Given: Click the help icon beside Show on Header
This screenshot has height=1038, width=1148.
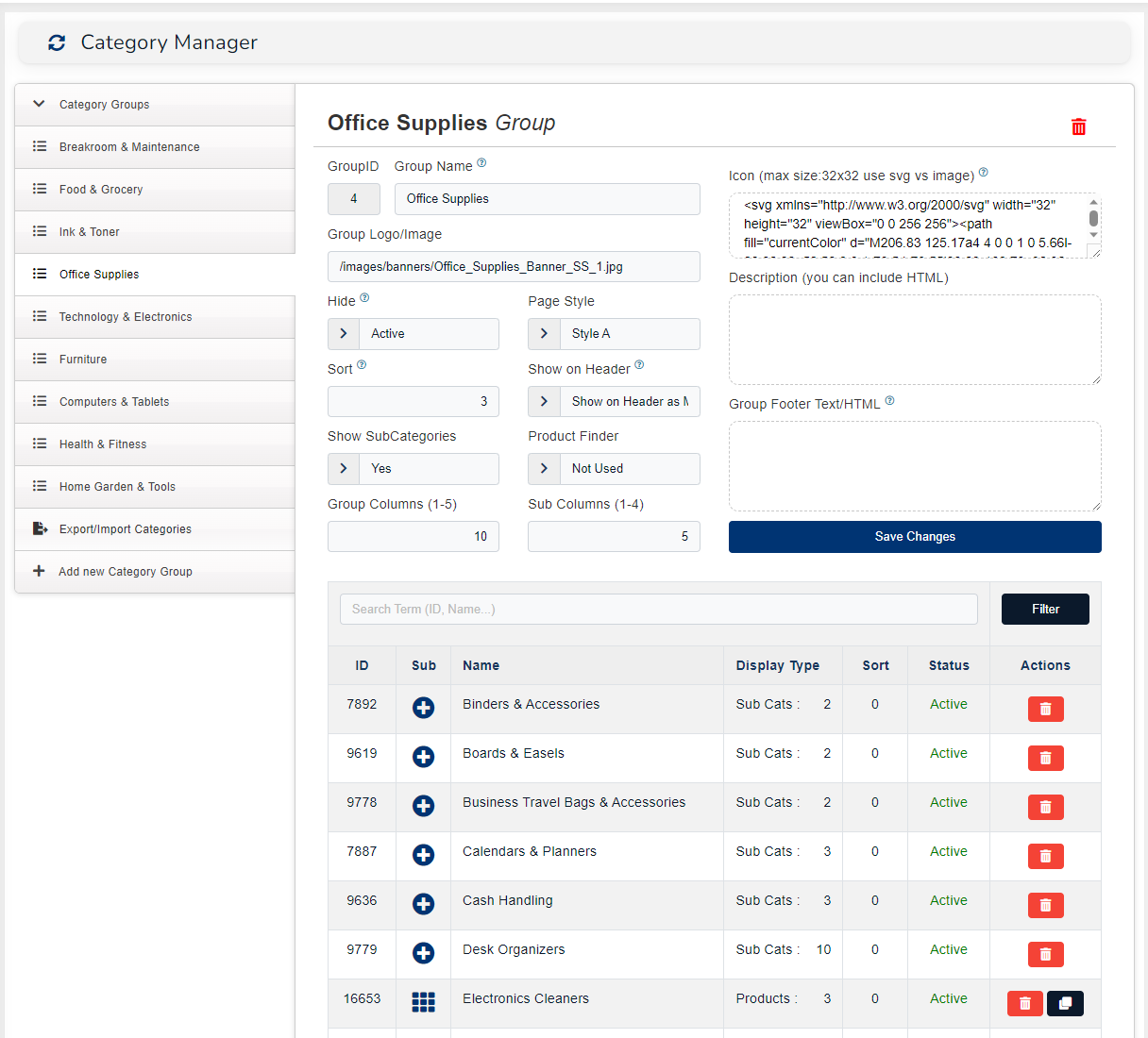Looking at the screenshot, I should [x=639, y=365].
